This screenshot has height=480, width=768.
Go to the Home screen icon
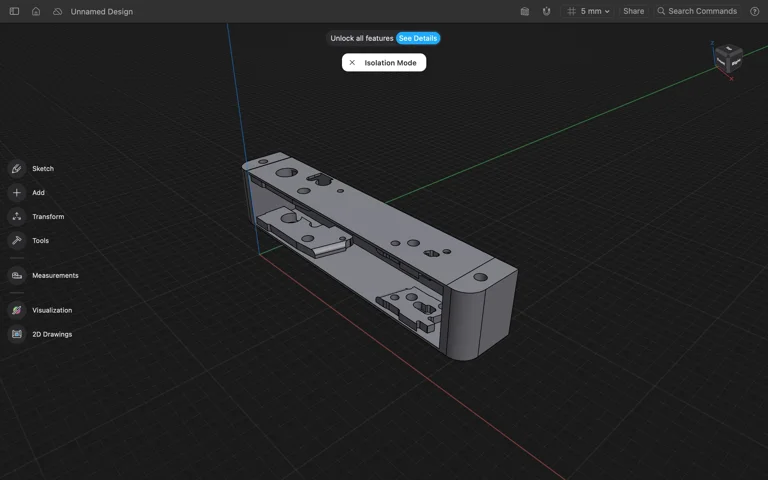tap(36, 12)
